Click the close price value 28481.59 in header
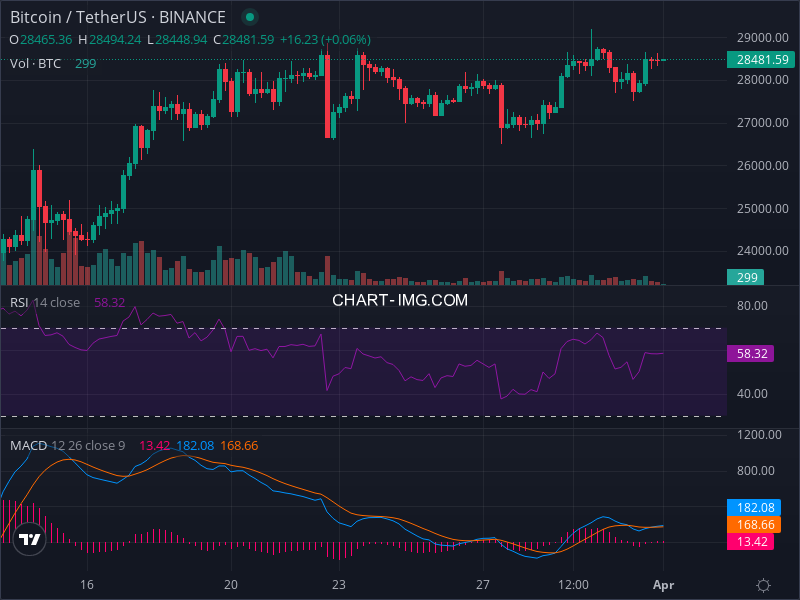 point(248,40)
